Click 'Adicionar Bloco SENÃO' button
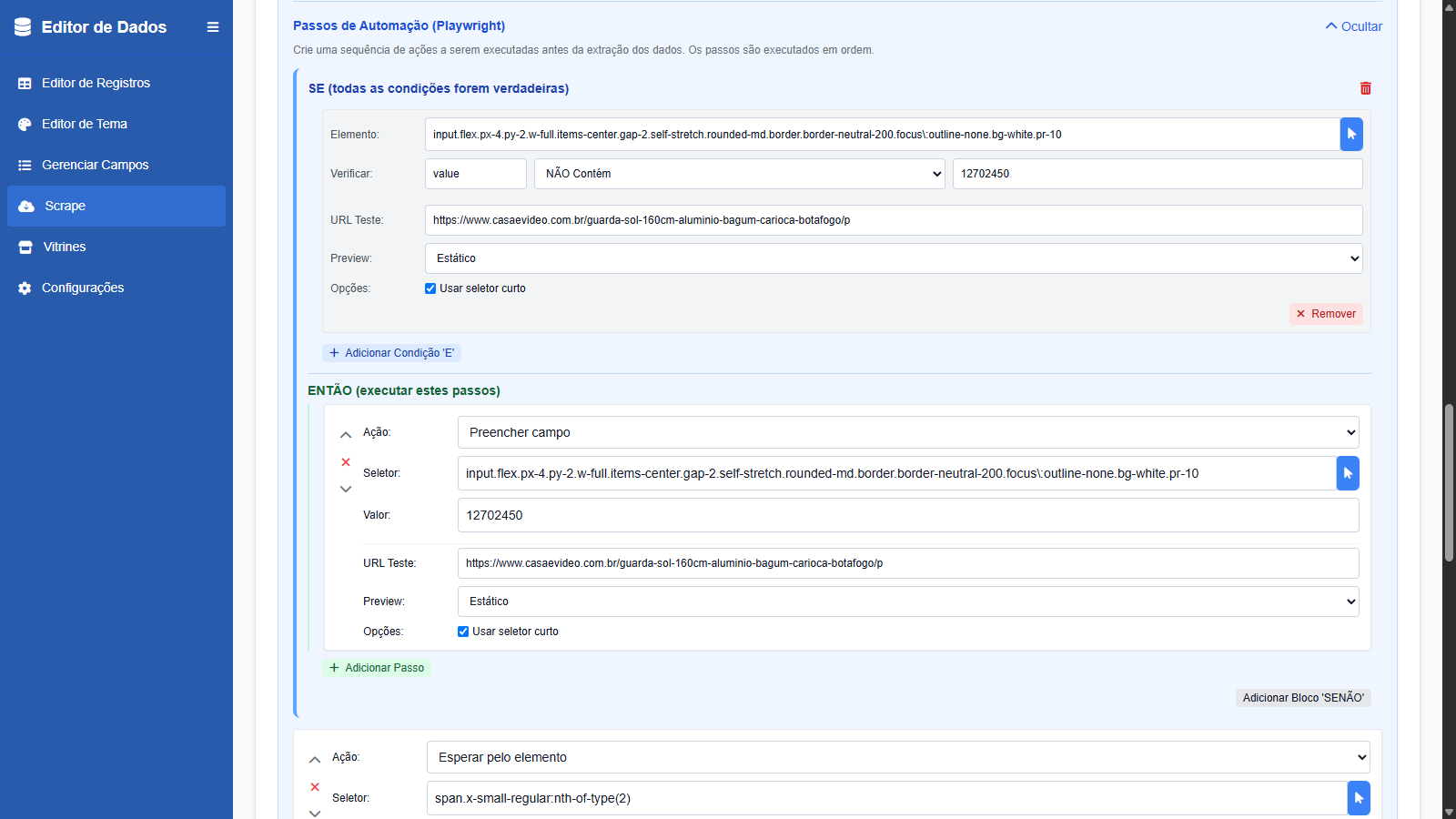The image size is (1456, 819). pyautogui.click(x=1302, y=698)
